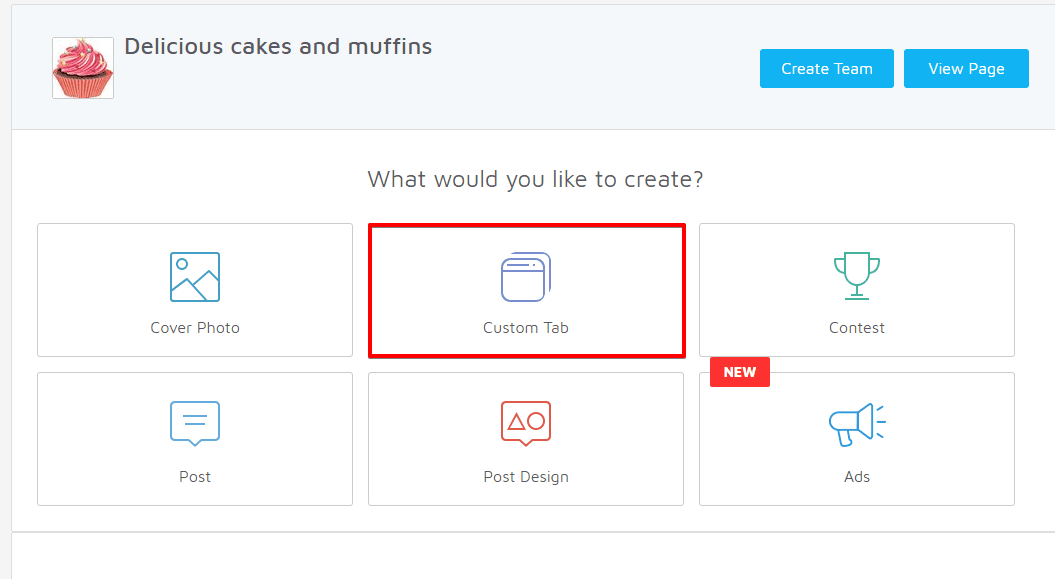Click the "Delicious cakes and muffins" page title
Viewport: 1055px width, 579px height.
278,46
